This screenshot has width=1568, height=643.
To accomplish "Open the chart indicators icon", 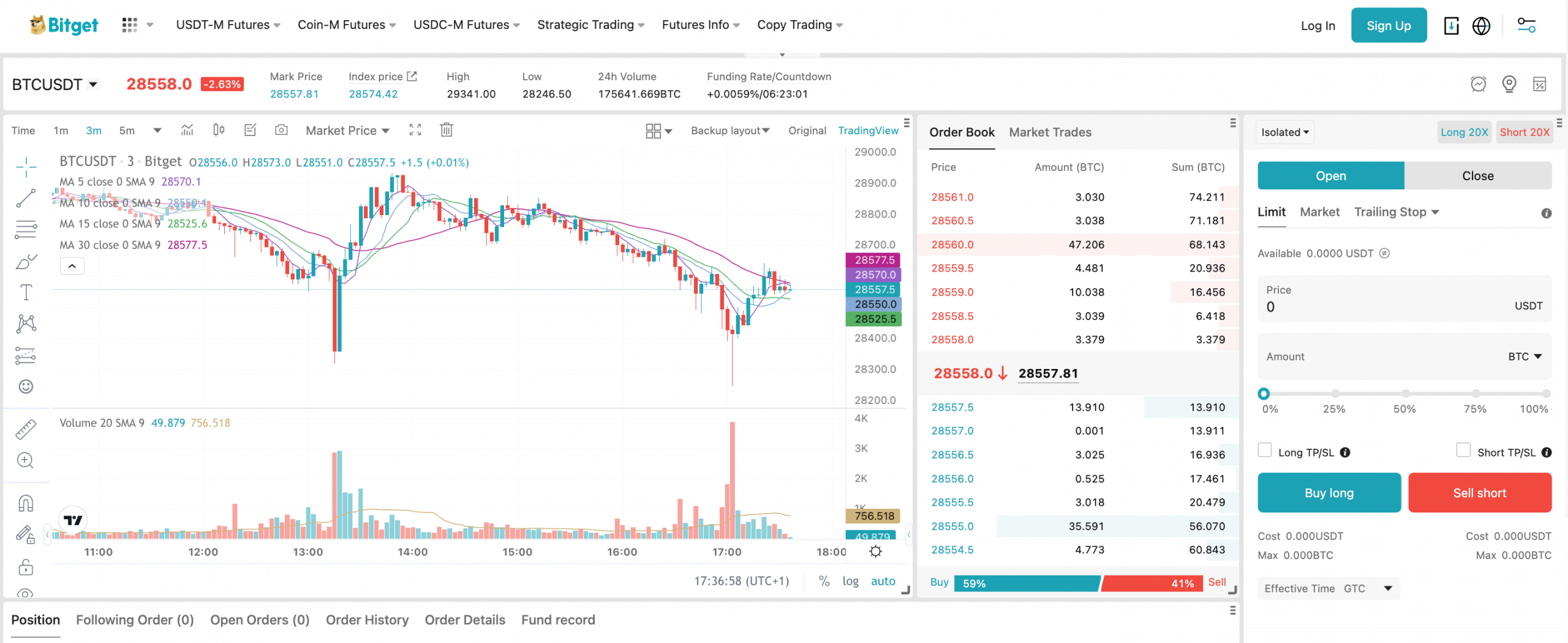I will 187,130.
